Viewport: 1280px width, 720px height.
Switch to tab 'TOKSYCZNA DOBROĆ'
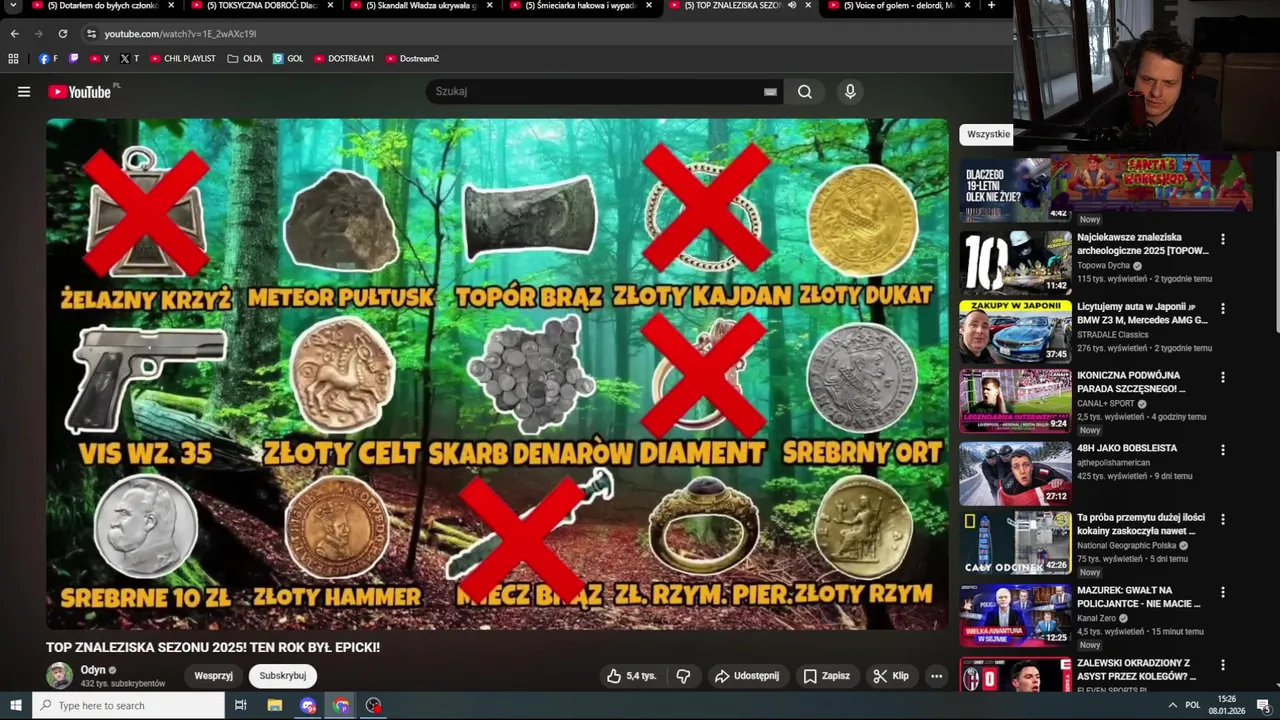(263, 6)
